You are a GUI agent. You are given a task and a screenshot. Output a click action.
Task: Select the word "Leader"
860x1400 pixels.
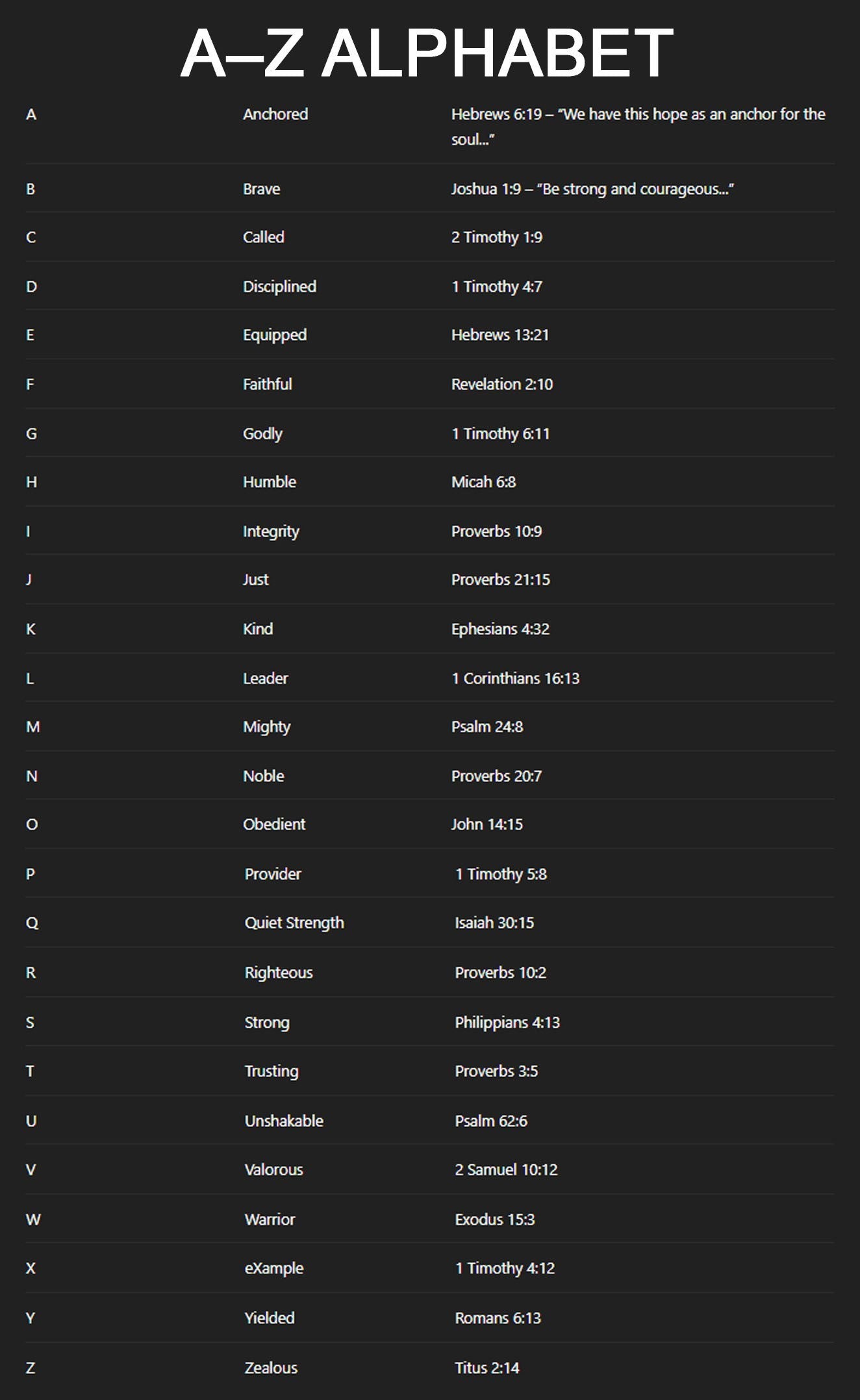tap(265, 678)
